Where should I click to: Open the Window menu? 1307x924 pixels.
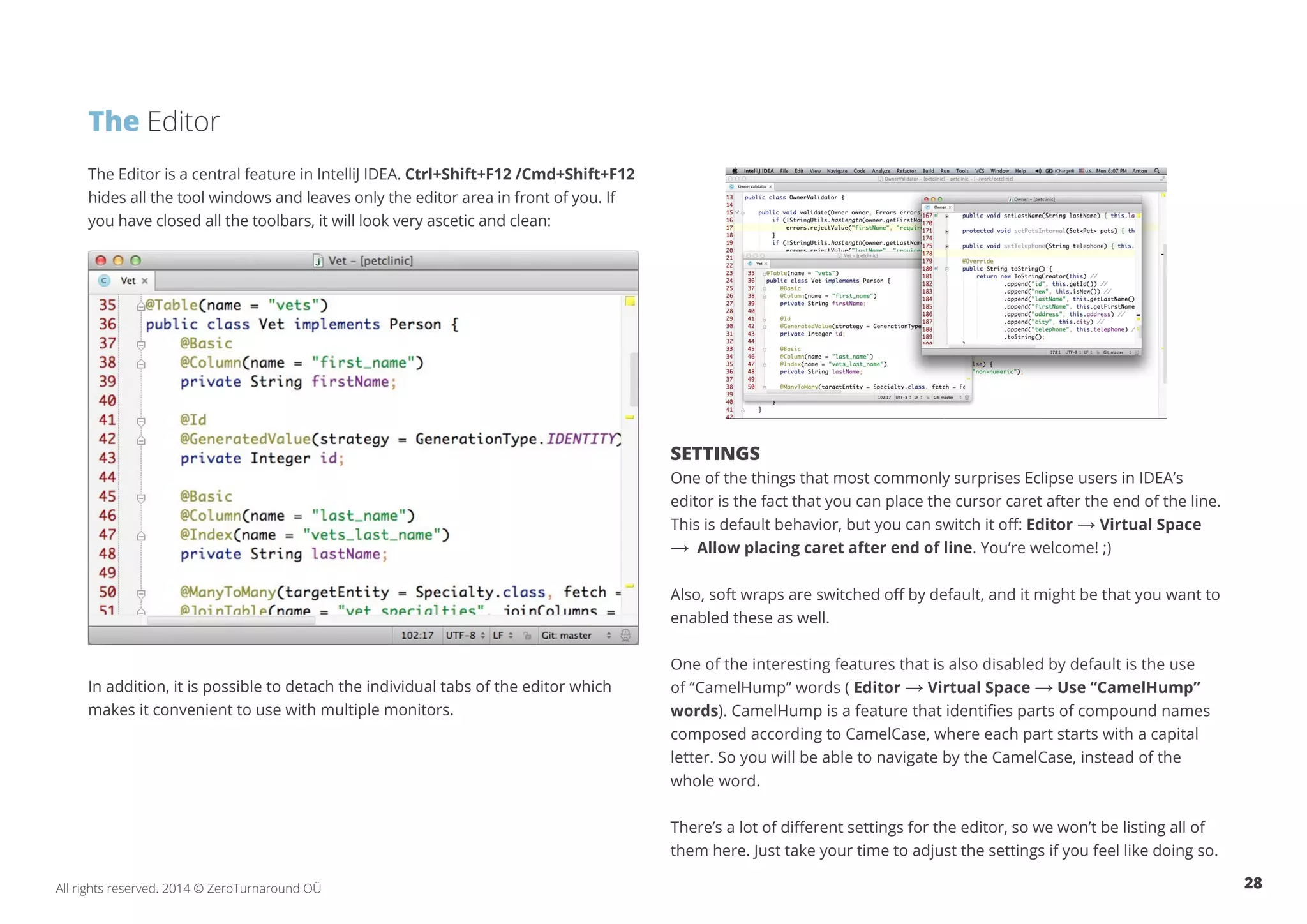(x=999, y=171)
